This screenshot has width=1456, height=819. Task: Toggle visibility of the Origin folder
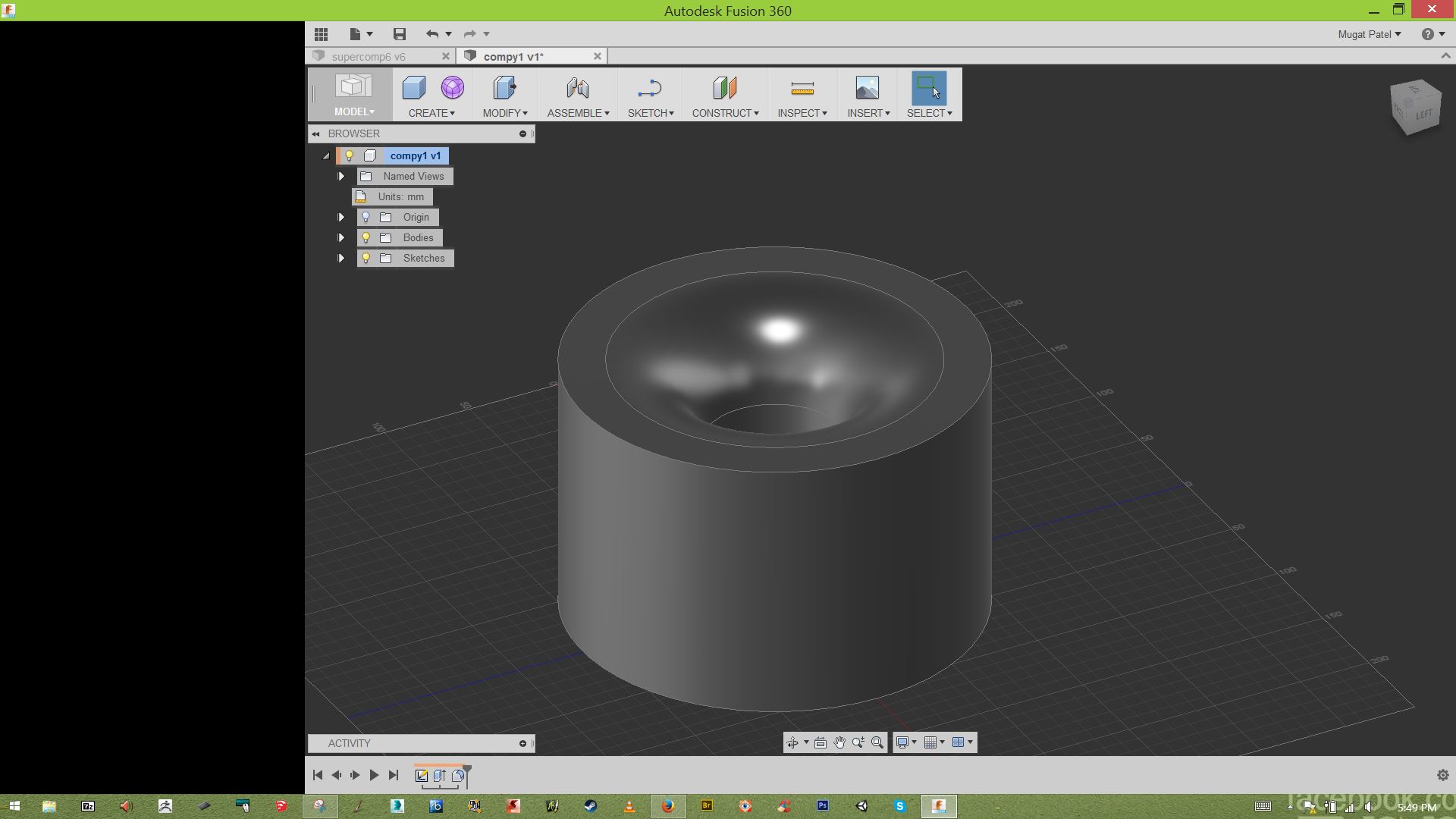coord(366,217)
